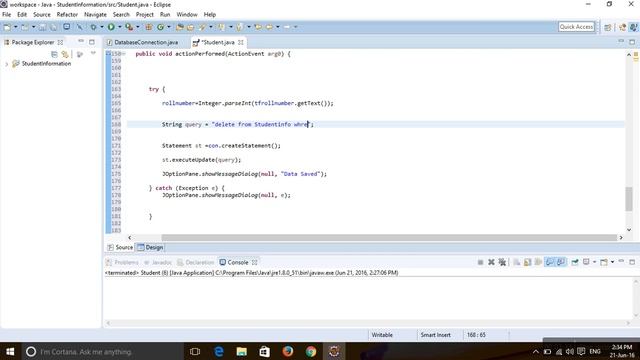The width and height of the screenshot is (640, 360).
Task: Open the Javadoc view tab
Action: 157,262
